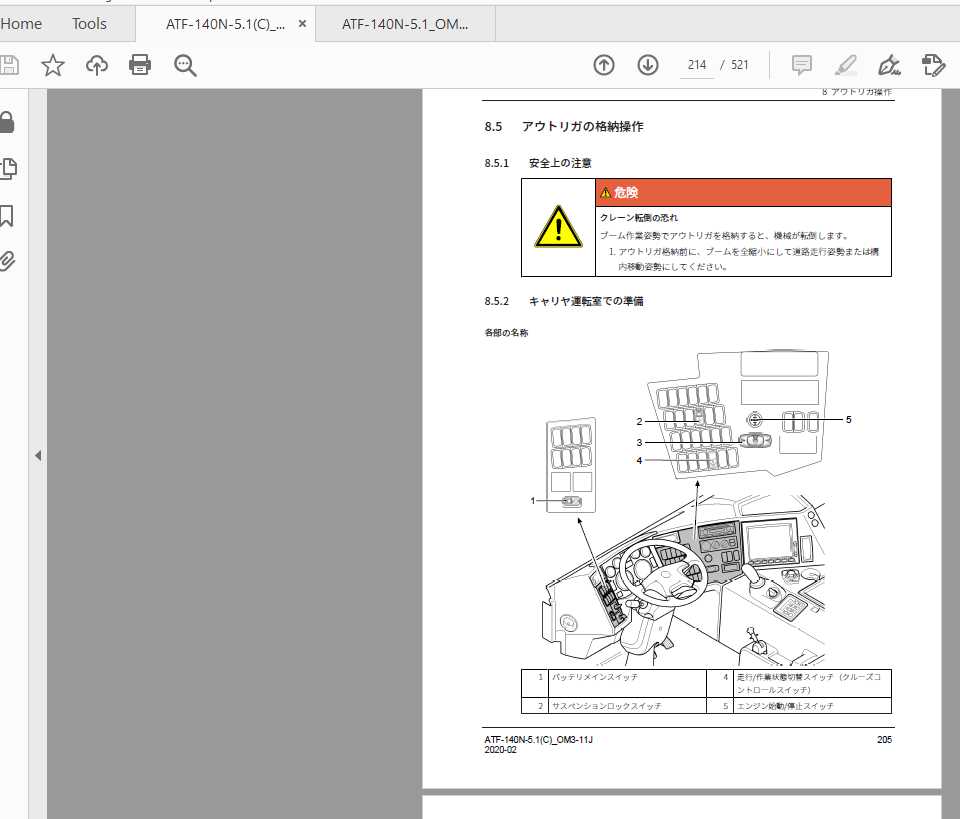Open the security lock panel

(x=7, y=122)
